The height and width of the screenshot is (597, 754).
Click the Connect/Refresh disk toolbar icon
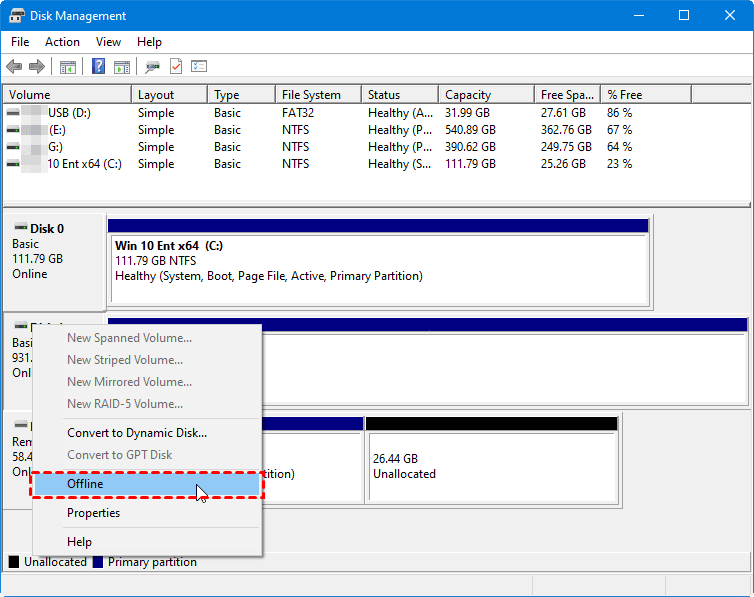pyautogui.click(x=152, y=67)
